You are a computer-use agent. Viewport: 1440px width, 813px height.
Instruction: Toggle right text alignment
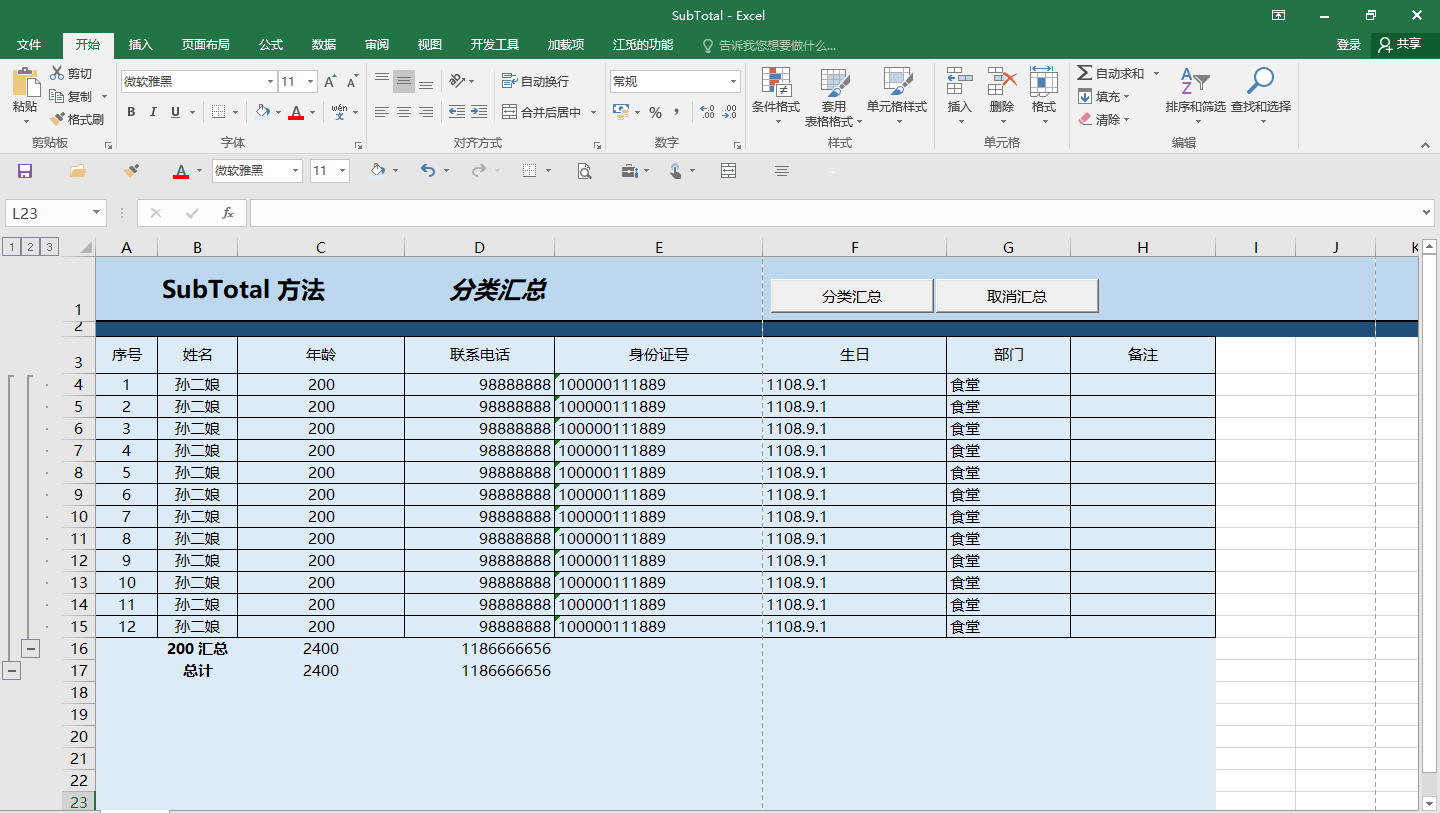click(x=426, y=112)
